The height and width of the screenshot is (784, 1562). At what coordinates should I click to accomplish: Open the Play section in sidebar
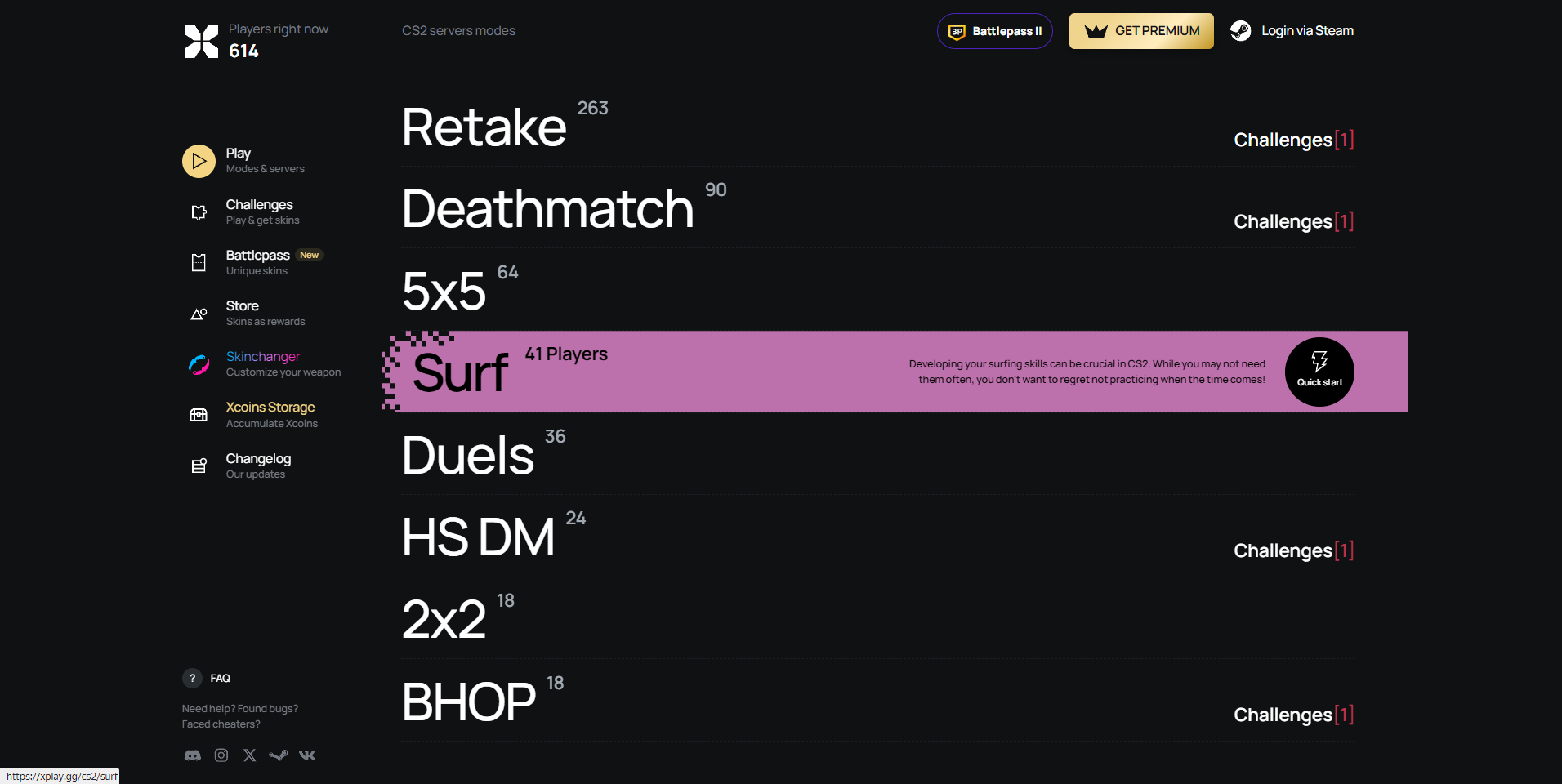click(199, 161)
